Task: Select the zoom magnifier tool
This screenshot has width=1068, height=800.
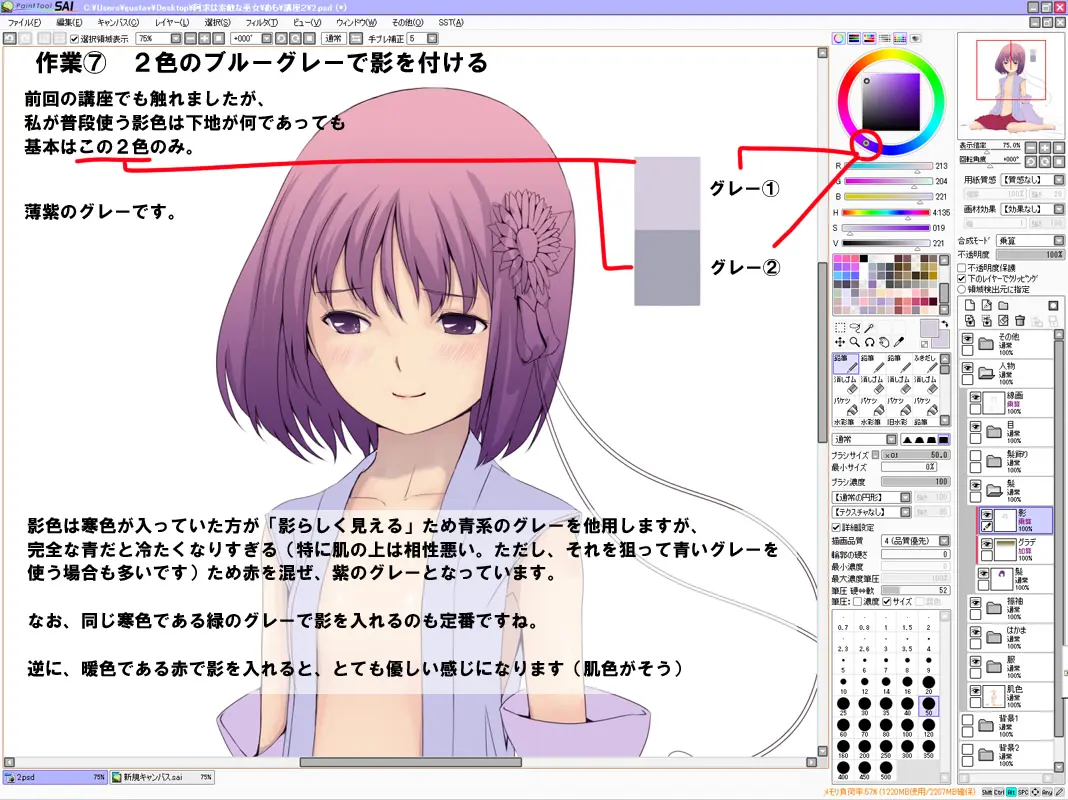Action: click(855, 342)
